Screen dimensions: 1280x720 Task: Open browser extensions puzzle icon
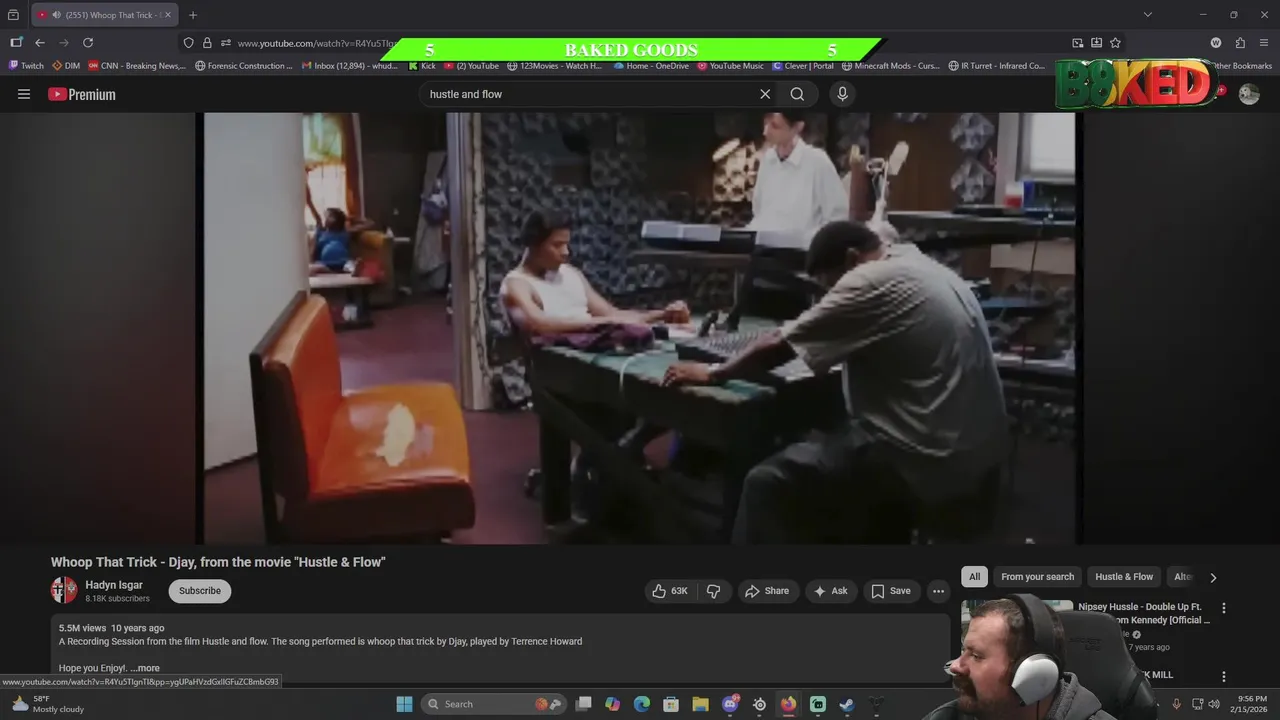click(1240, 43)
